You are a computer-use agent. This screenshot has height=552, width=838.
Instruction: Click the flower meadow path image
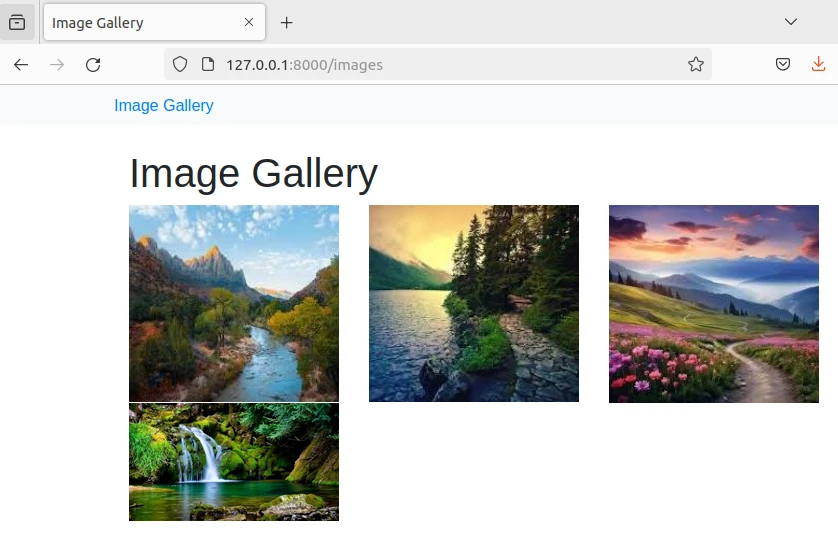tap(714, 303)
